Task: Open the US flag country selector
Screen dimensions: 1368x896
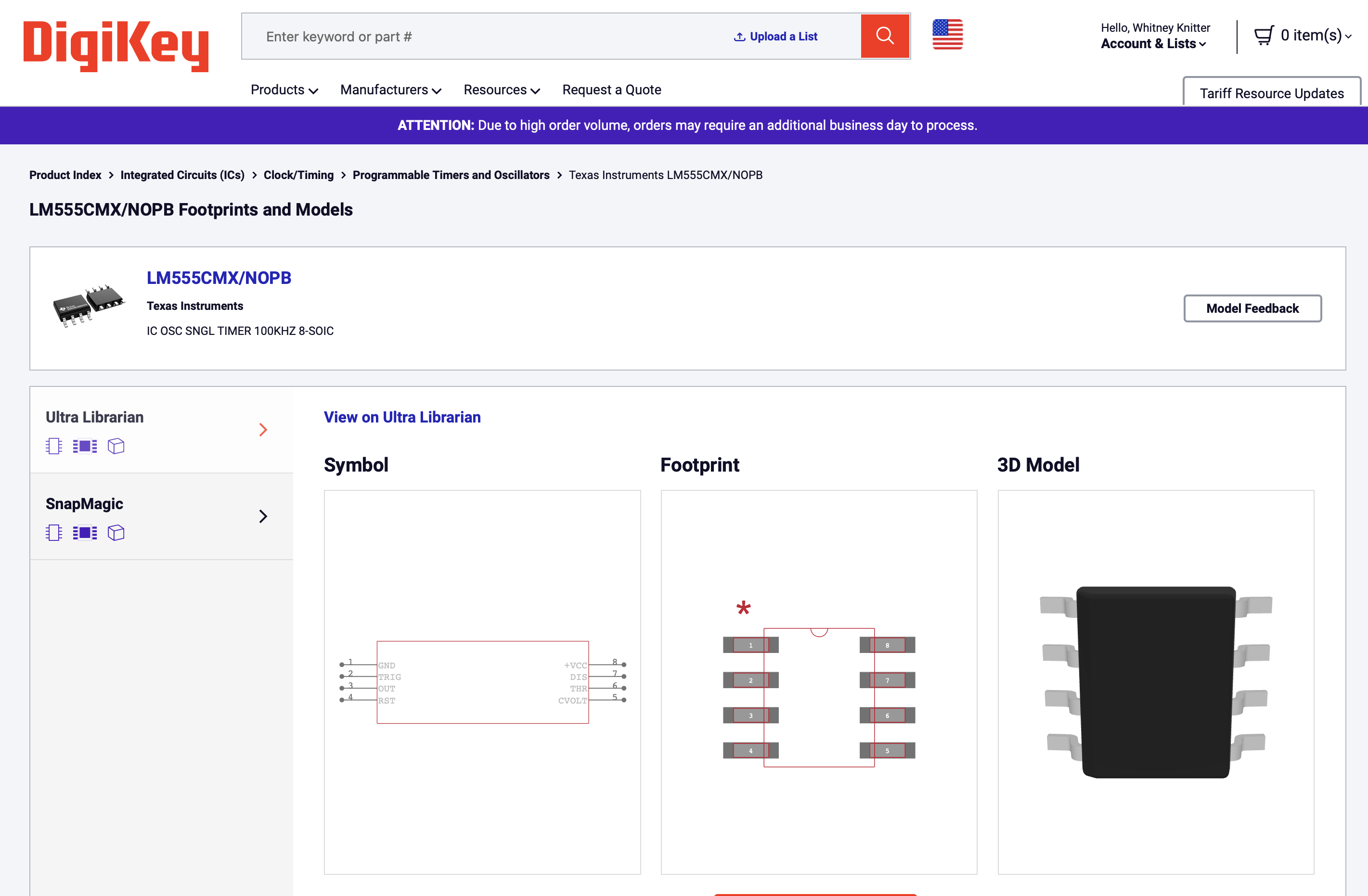Action: pyautogui.click(x=947, y=35)
